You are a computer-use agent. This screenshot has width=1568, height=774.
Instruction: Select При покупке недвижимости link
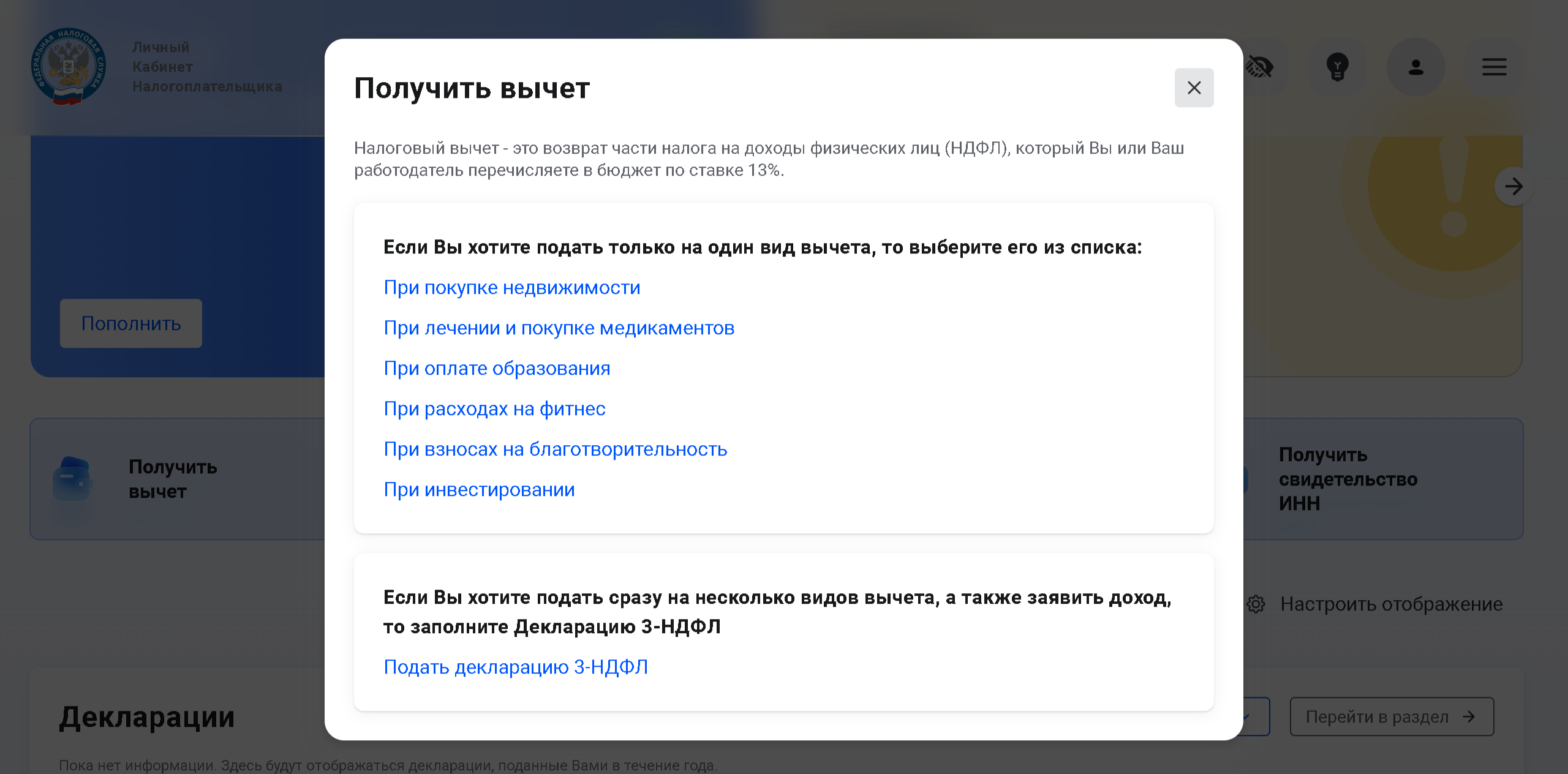pyautogui.click(x=511, y=287)
